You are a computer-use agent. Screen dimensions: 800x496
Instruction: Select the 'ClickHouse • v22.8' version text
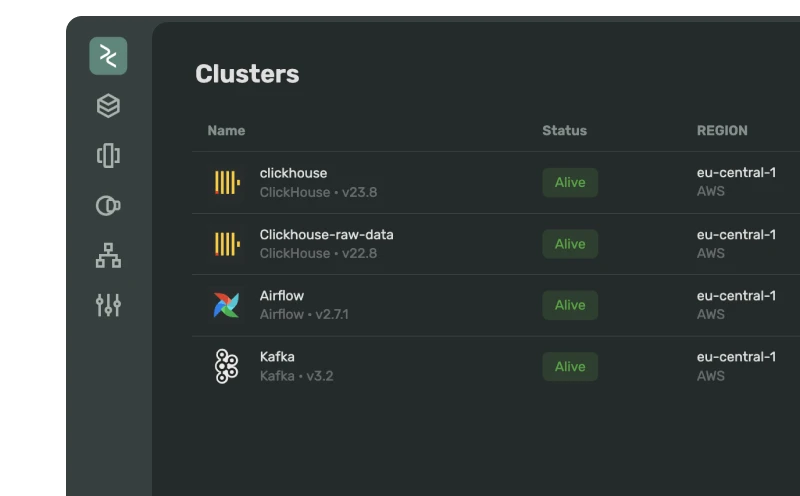pyautogui.click(x=318, y=254)
